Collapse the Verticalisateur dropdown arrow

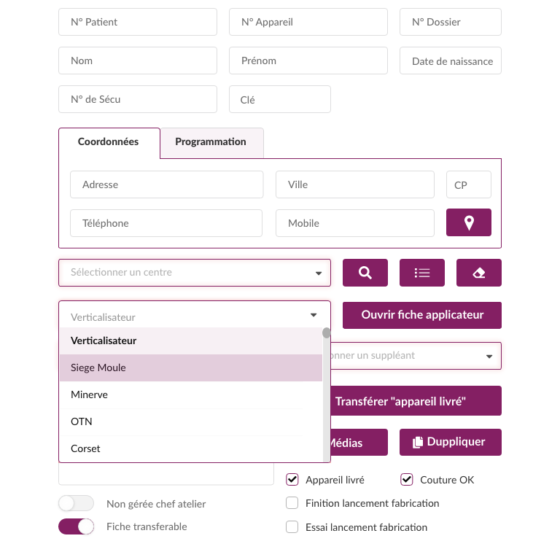tap(313, 315)
